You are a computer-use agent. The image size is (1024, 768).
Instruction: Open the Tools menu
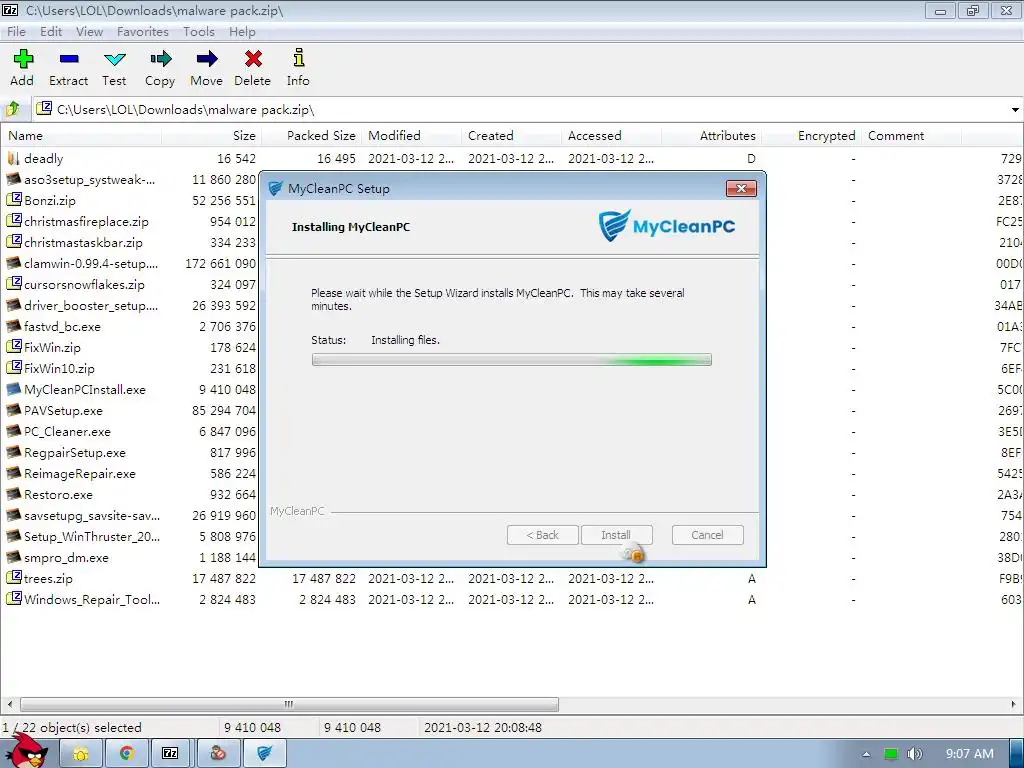pyautogui.click(x=199, y=31)
